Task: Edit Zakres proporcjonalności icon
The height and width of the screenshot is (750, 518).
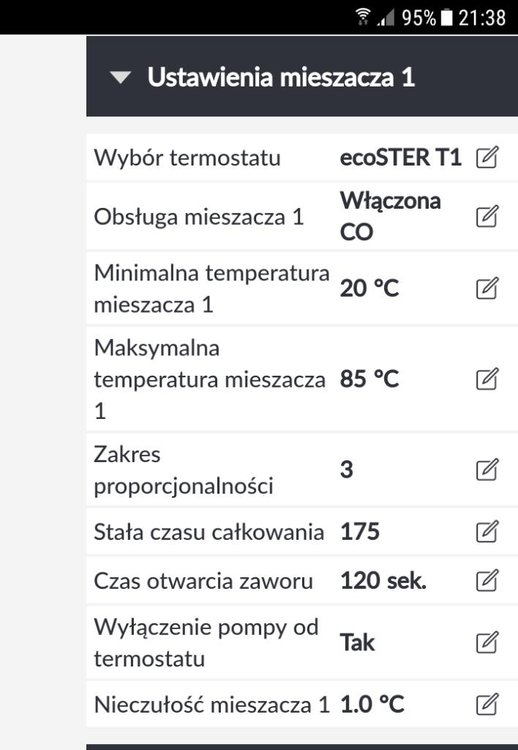Action: point(487,469)
